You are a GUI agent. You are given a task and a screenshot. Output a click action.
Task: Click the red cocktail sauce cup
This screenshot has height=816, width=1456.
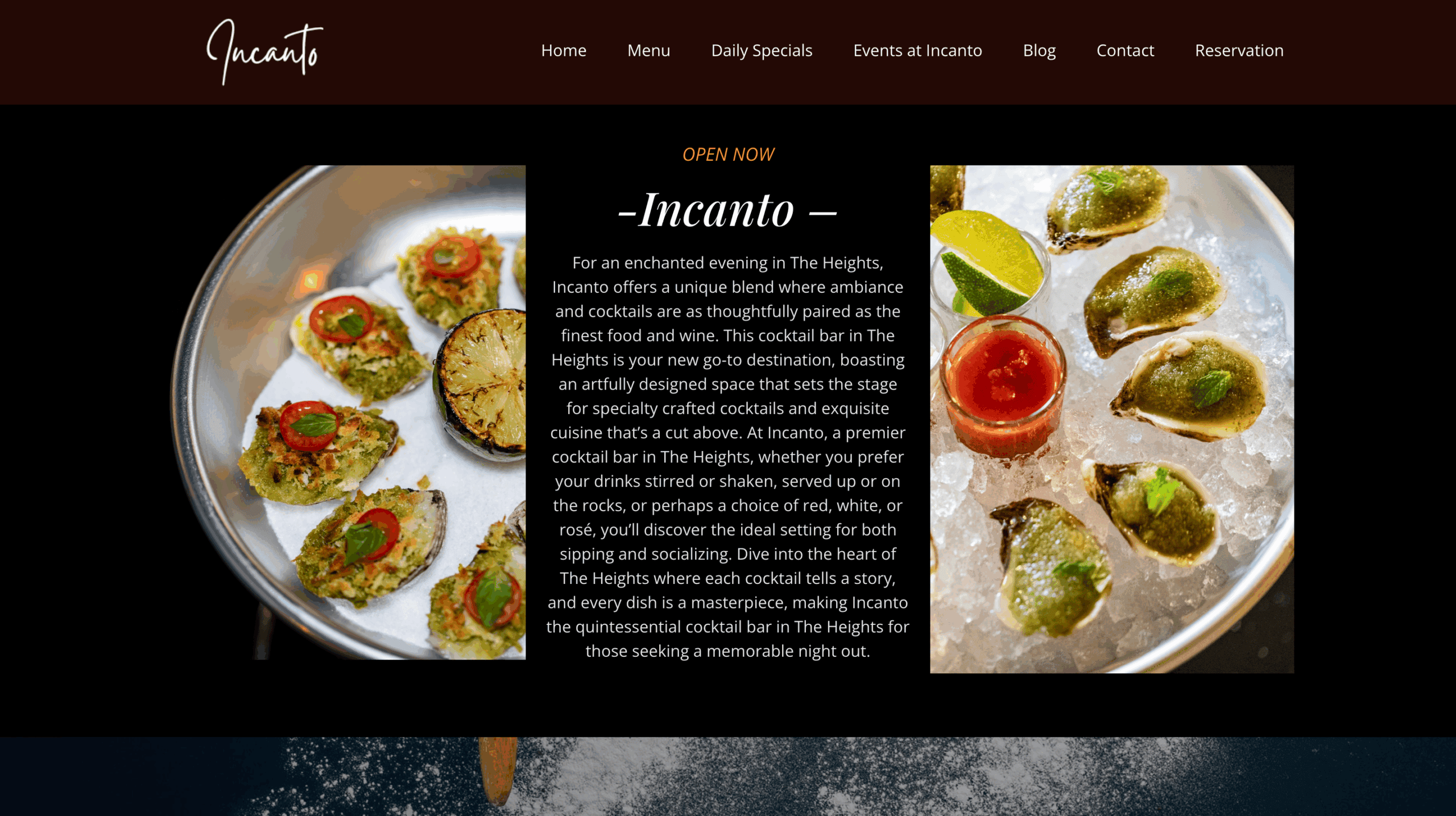[x=1003, y=387]
